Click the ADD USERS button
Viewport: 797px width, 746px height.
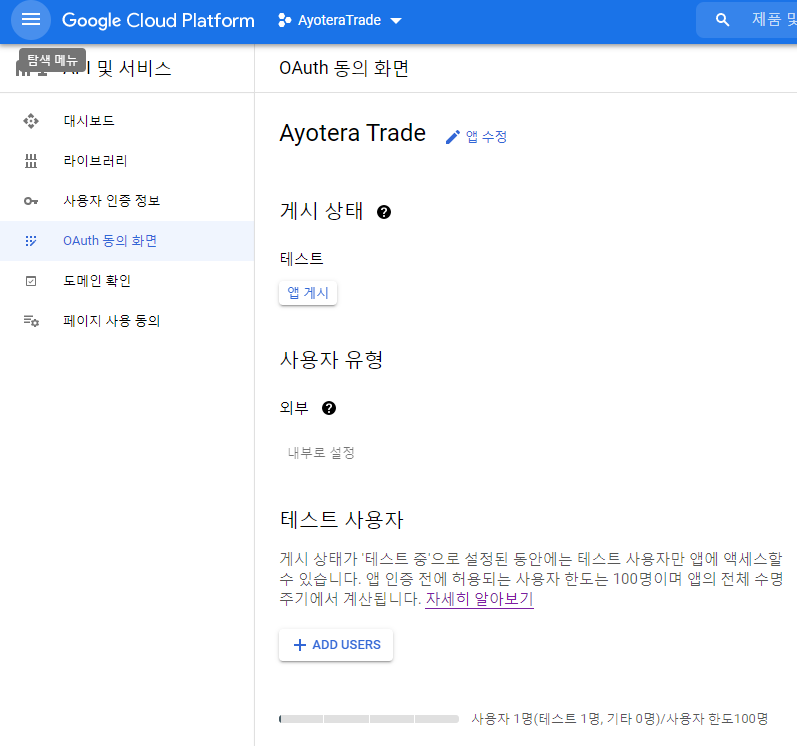pyautogui.click(x=336, y=645)
